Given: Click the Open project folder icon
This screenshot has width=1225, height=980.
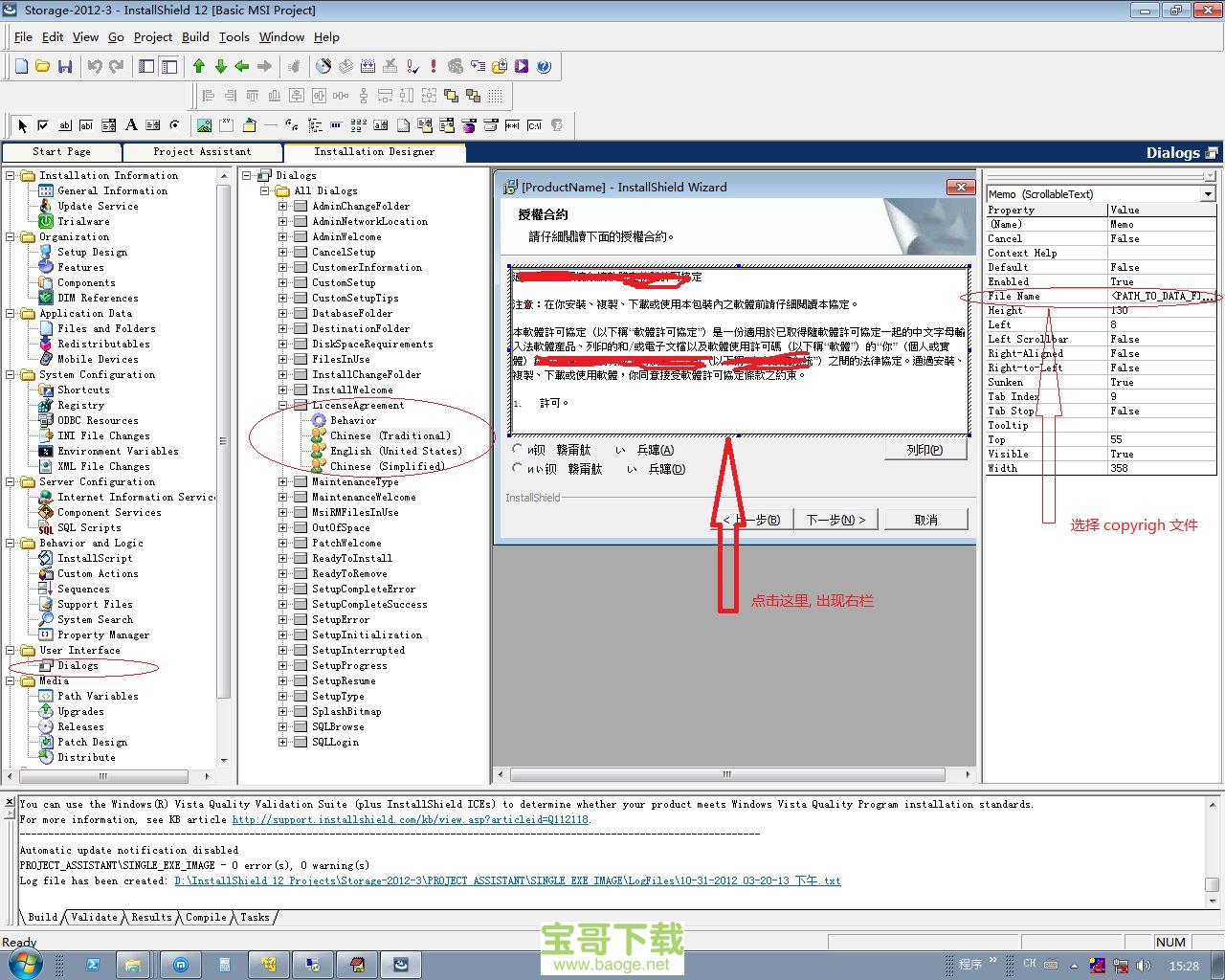Looking at the screenshot, I should (x=42, y=66).
